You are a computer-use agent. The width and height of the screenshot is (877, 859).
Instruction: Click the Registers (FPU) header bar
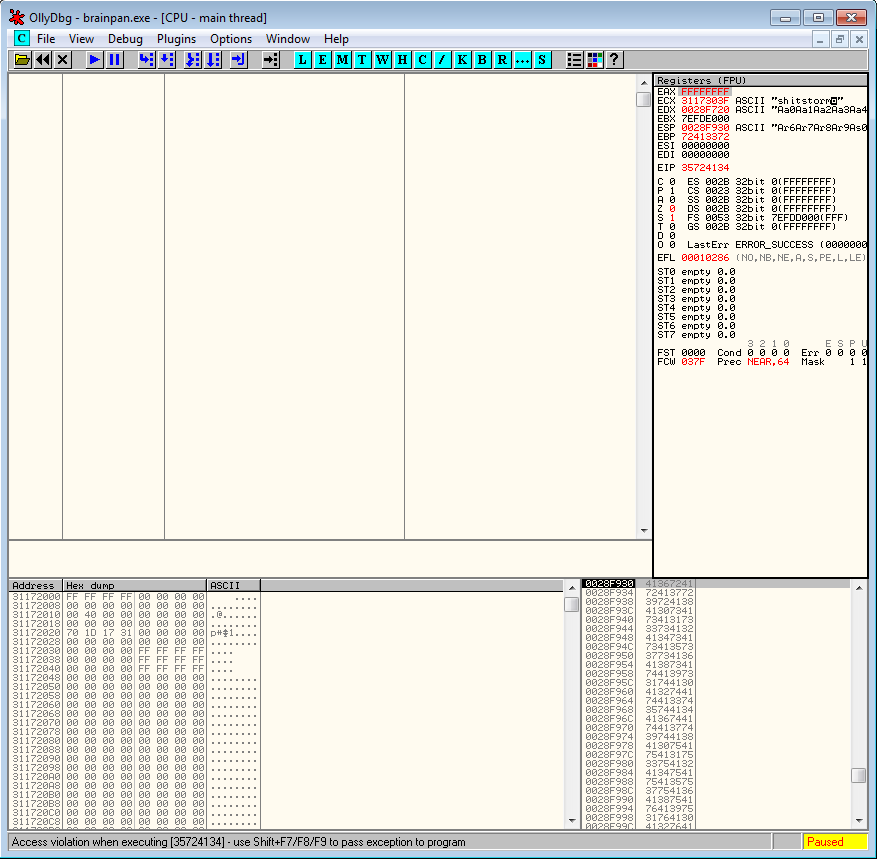pos(761,81)
